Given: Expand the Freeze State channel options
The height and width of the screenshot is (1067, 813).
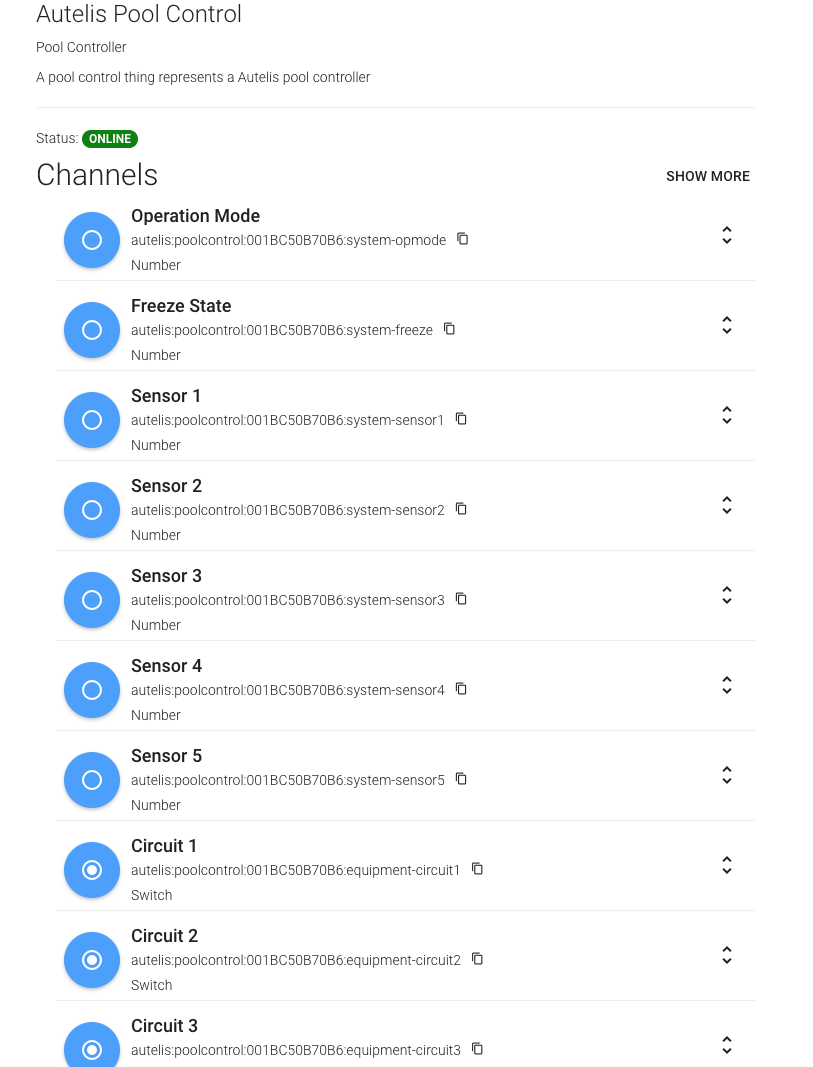Looking at the screenshot, I should [727, 325].
